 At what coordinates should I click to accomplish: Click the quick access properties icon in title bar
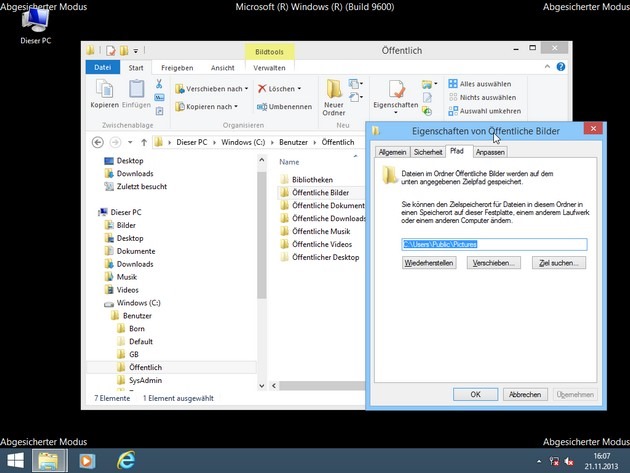[x=110, y=51]
